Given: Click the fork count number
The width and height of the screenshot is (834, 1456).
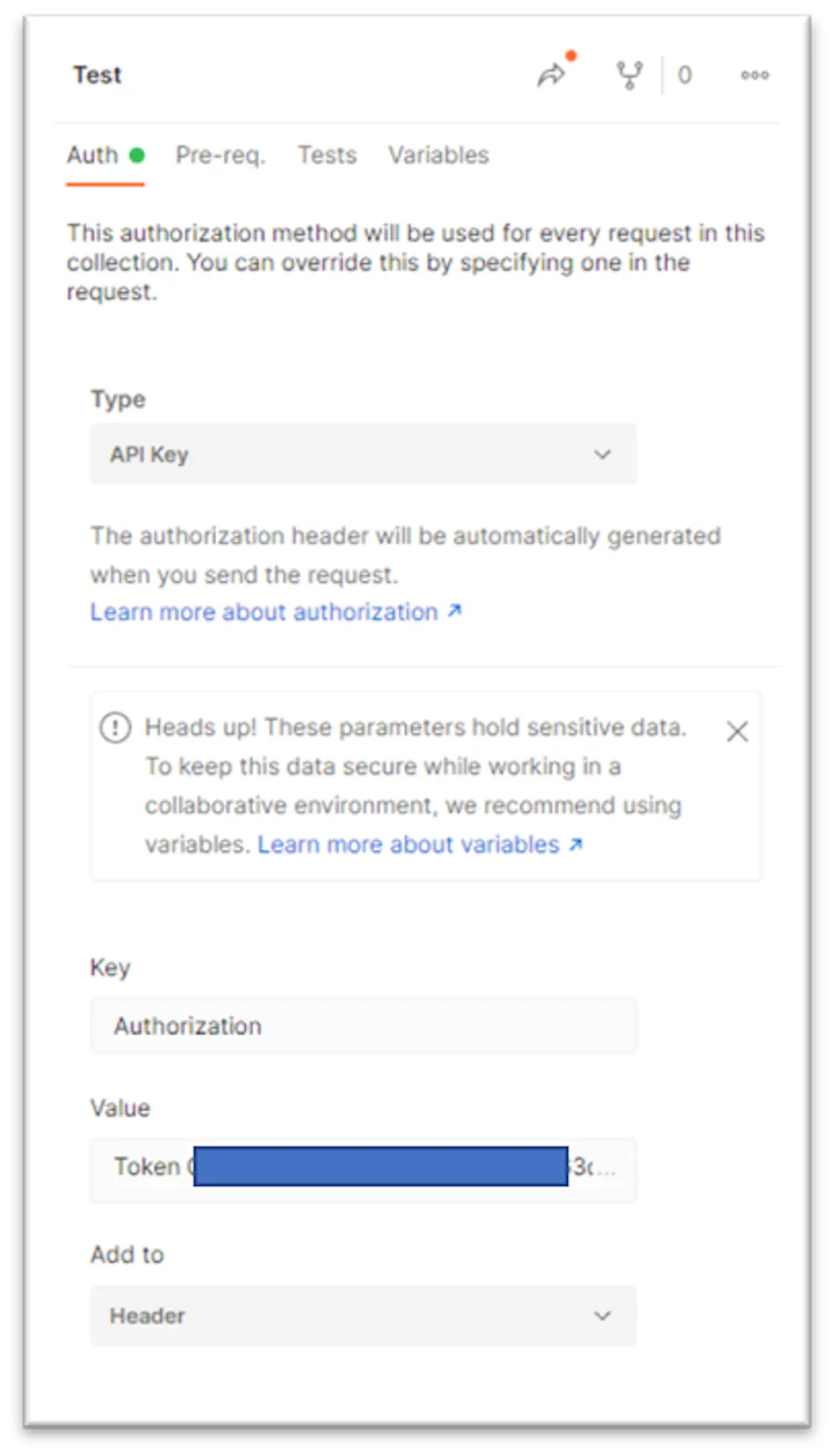Looking at the screenshot, I should [685, 75].
